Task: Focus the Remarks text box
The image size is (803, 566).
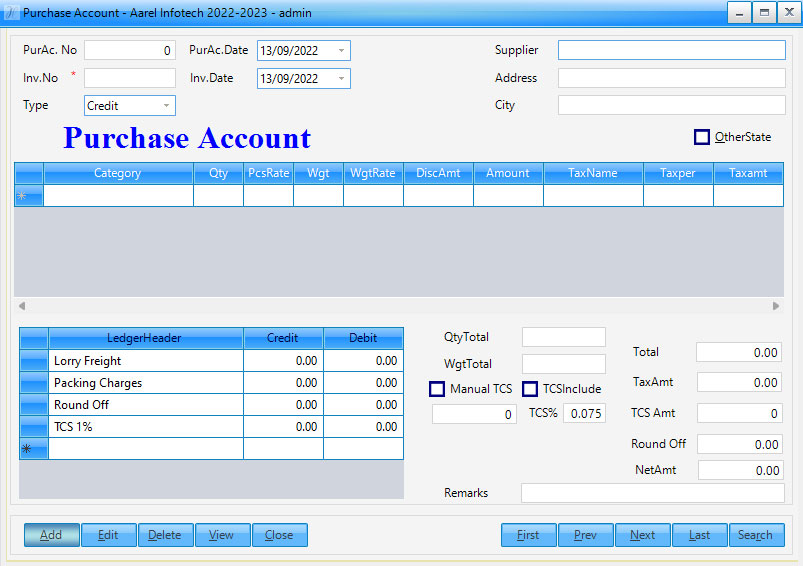Action: coord(652,493)
